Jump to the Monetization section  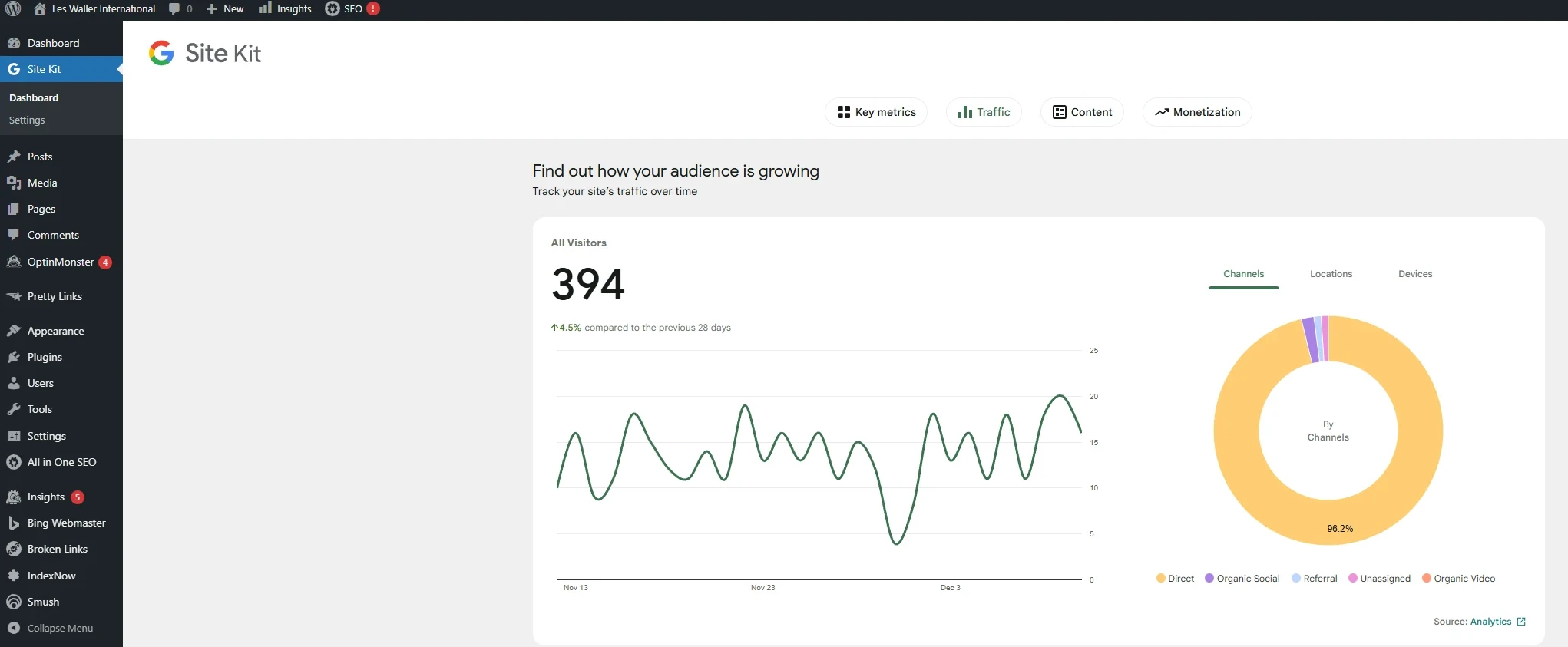[x=1197, y=112]
